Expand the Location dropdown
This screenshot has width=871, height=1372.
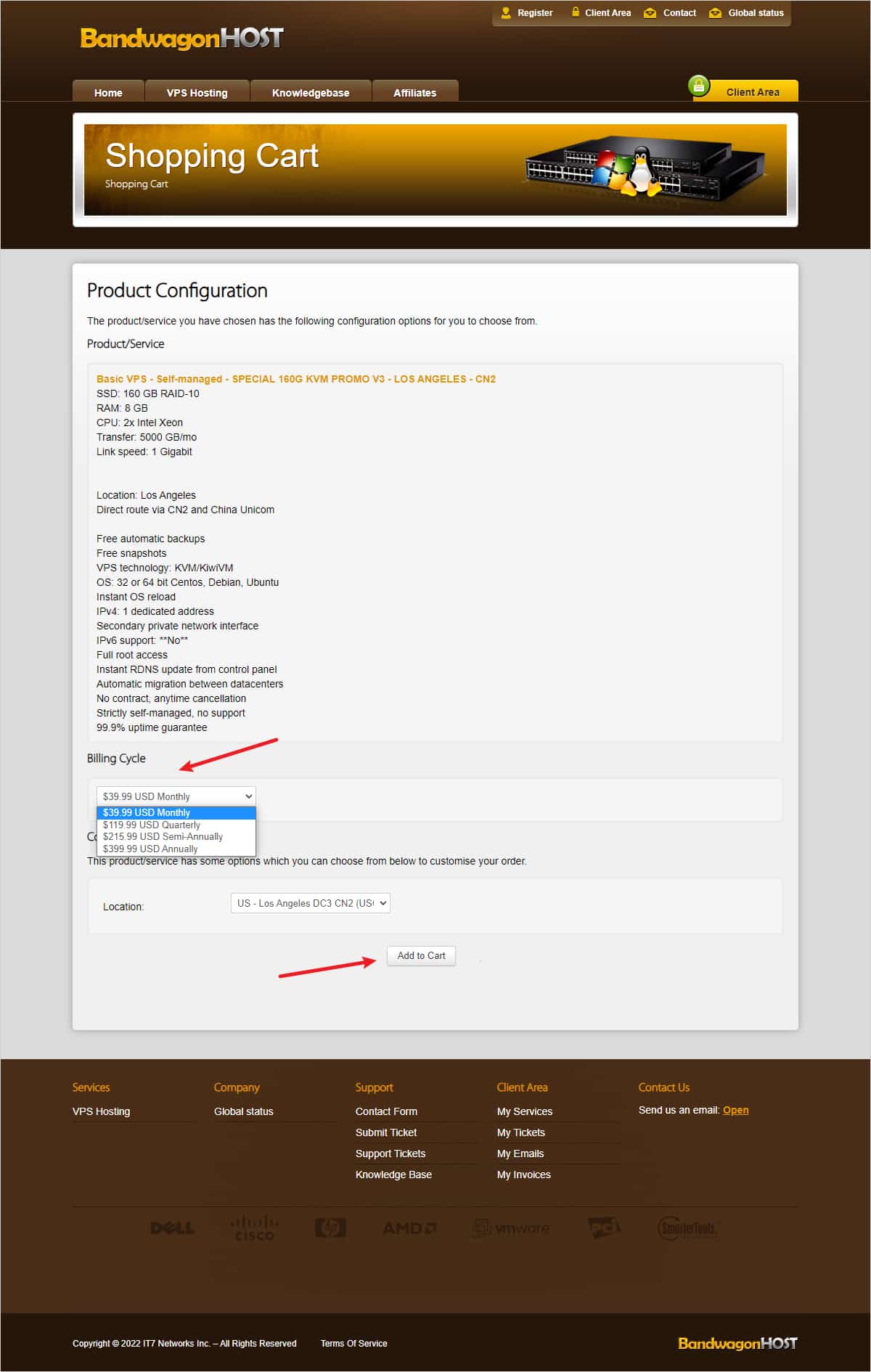click(x=310, y=903)
